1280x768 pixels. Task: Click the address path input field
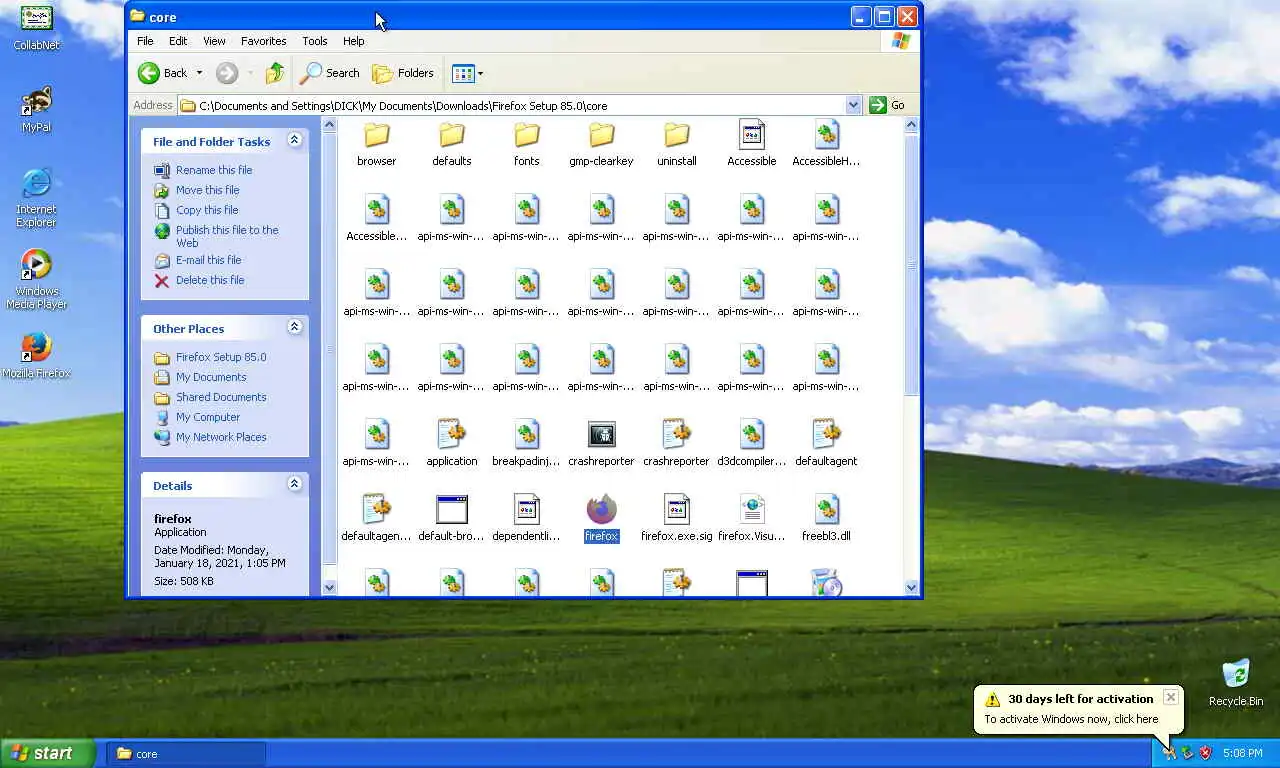[x=521, y=105]
